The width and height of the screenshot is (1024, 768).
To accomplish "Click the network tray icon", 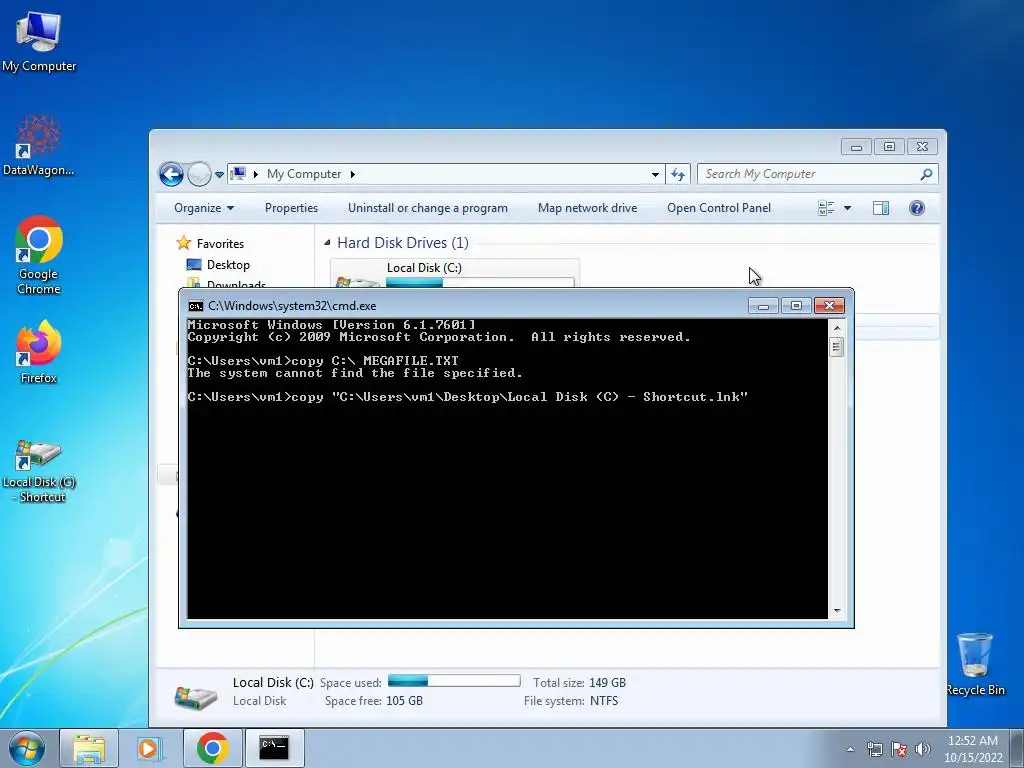I will (874, 749).
